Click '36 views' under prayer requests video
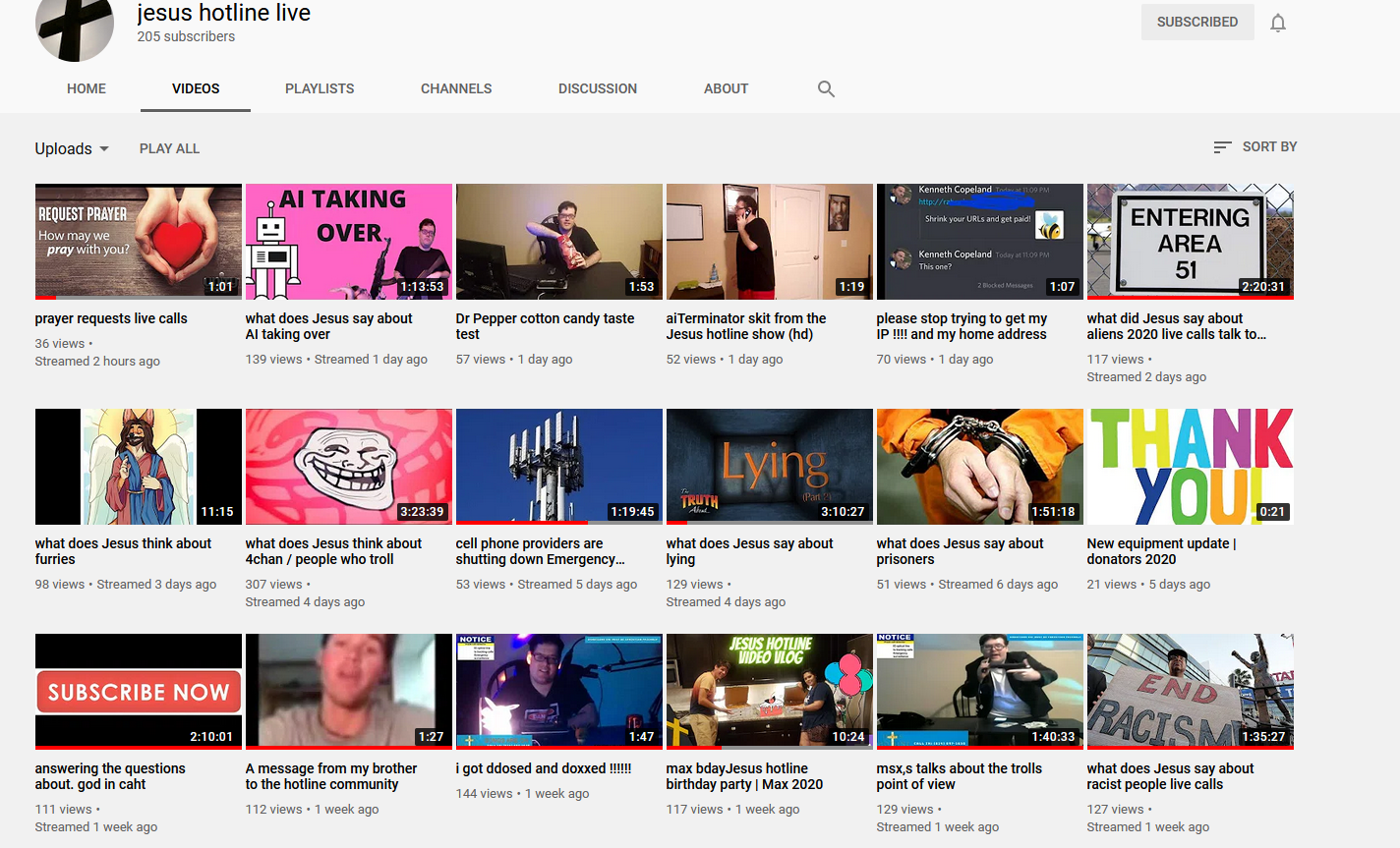1400x848 pixels. point(60,344)
